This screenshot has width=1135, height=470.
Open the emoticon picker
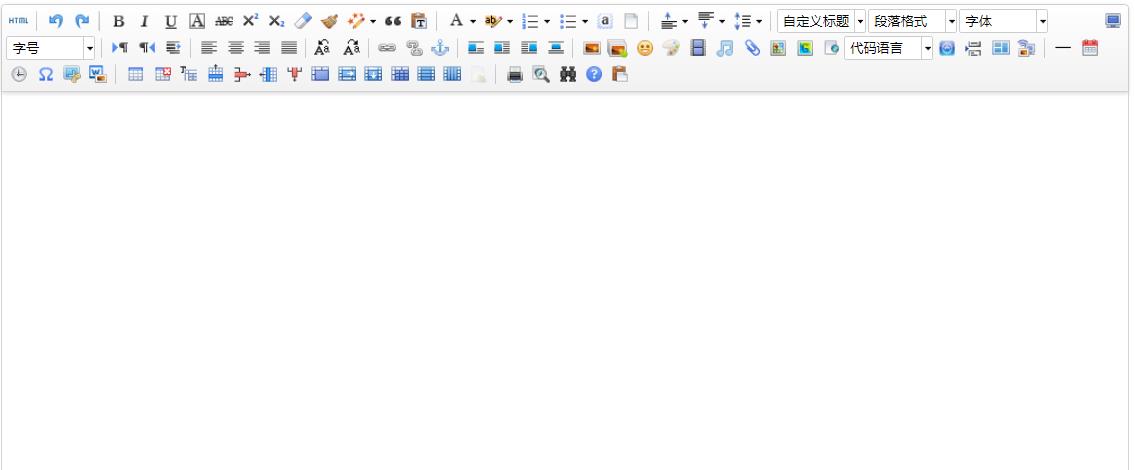point(645,48)
